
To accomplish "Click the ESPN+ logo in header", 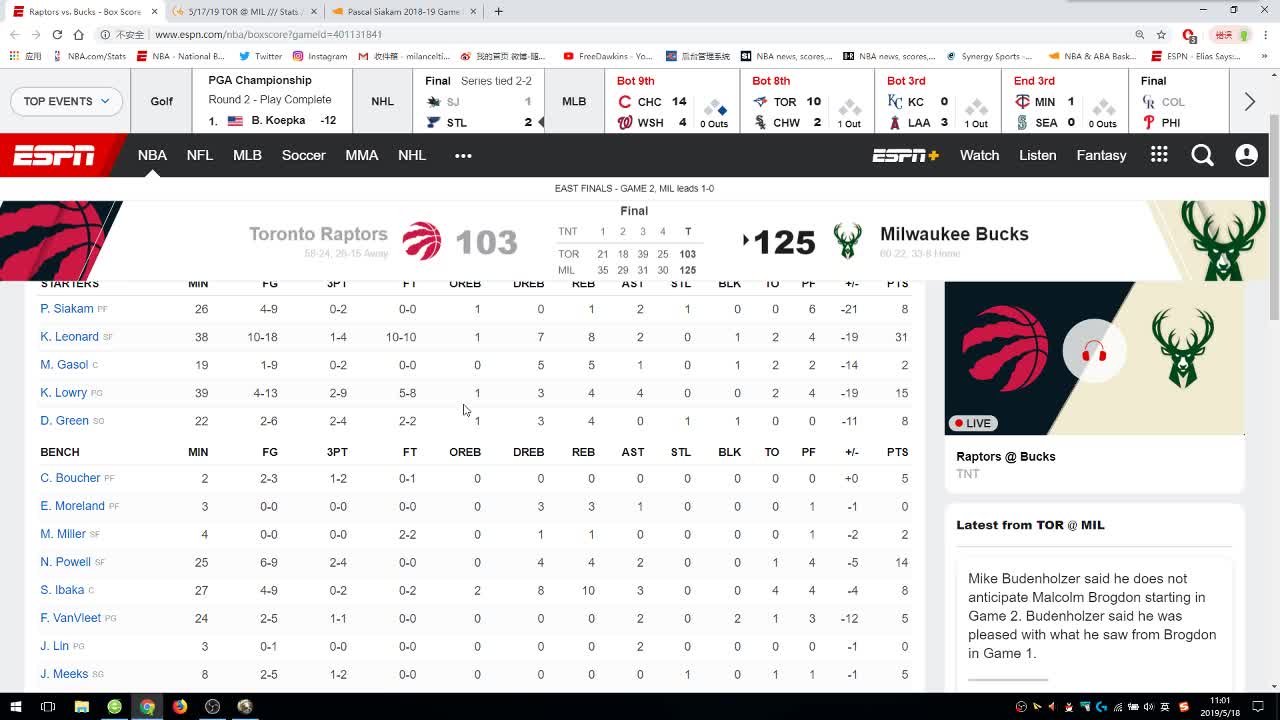I will [x=905, y=155].
